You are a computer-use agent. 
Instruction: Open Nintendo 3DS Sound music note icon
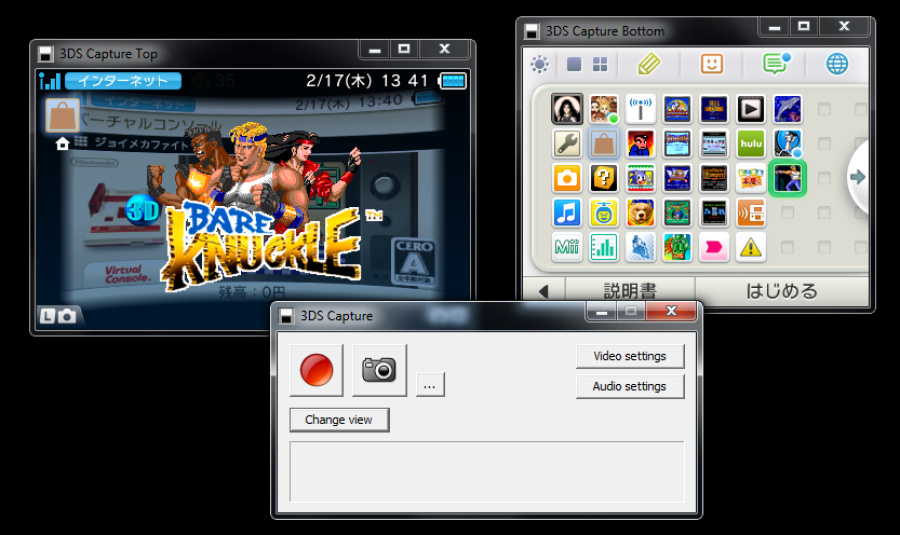(x=567, y=213)
